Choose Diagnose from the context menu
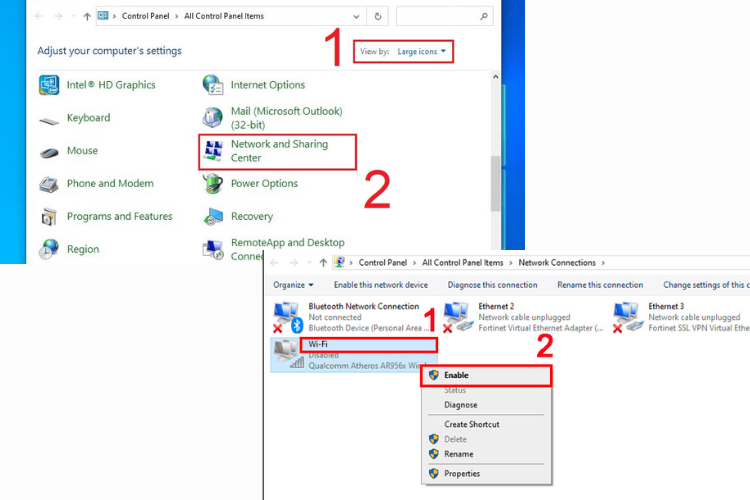The image size is (750, 500). [x=486, y=405]
